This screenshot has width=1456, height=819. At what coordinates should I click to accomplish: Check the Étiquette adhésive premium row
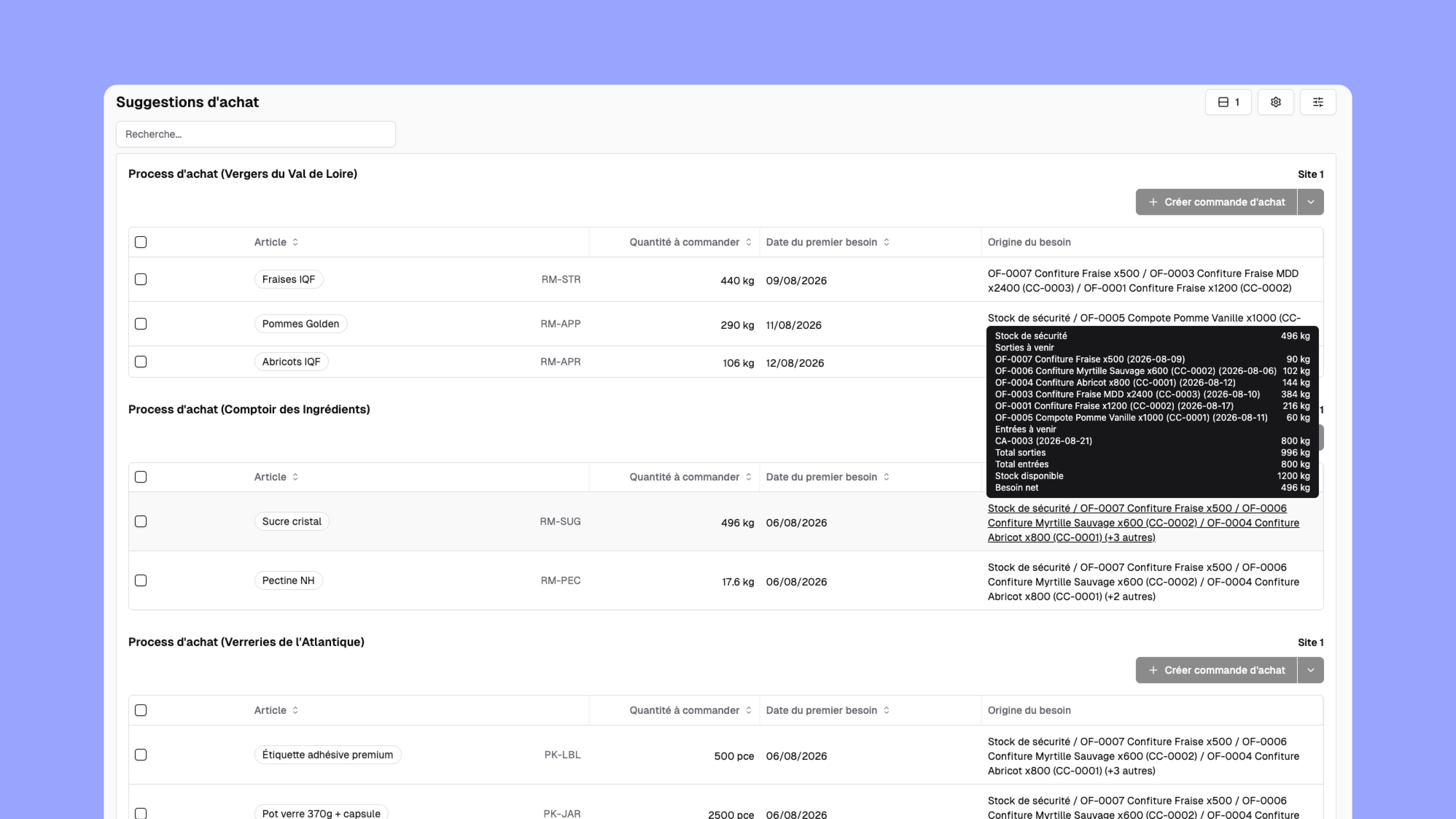pyautogui.click(x=141, y=755)
